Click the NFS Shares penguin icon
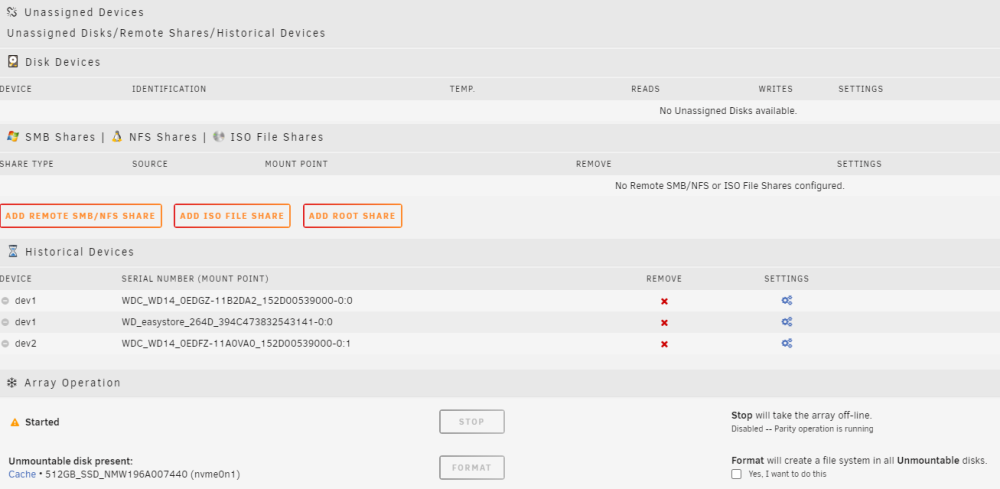The width and height of the screenshot is (1000, 489). coord(117,136)
